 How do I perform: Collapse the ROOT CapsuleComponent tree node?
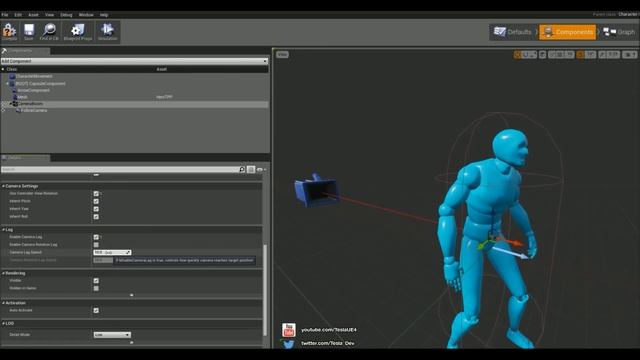point(7,84)
